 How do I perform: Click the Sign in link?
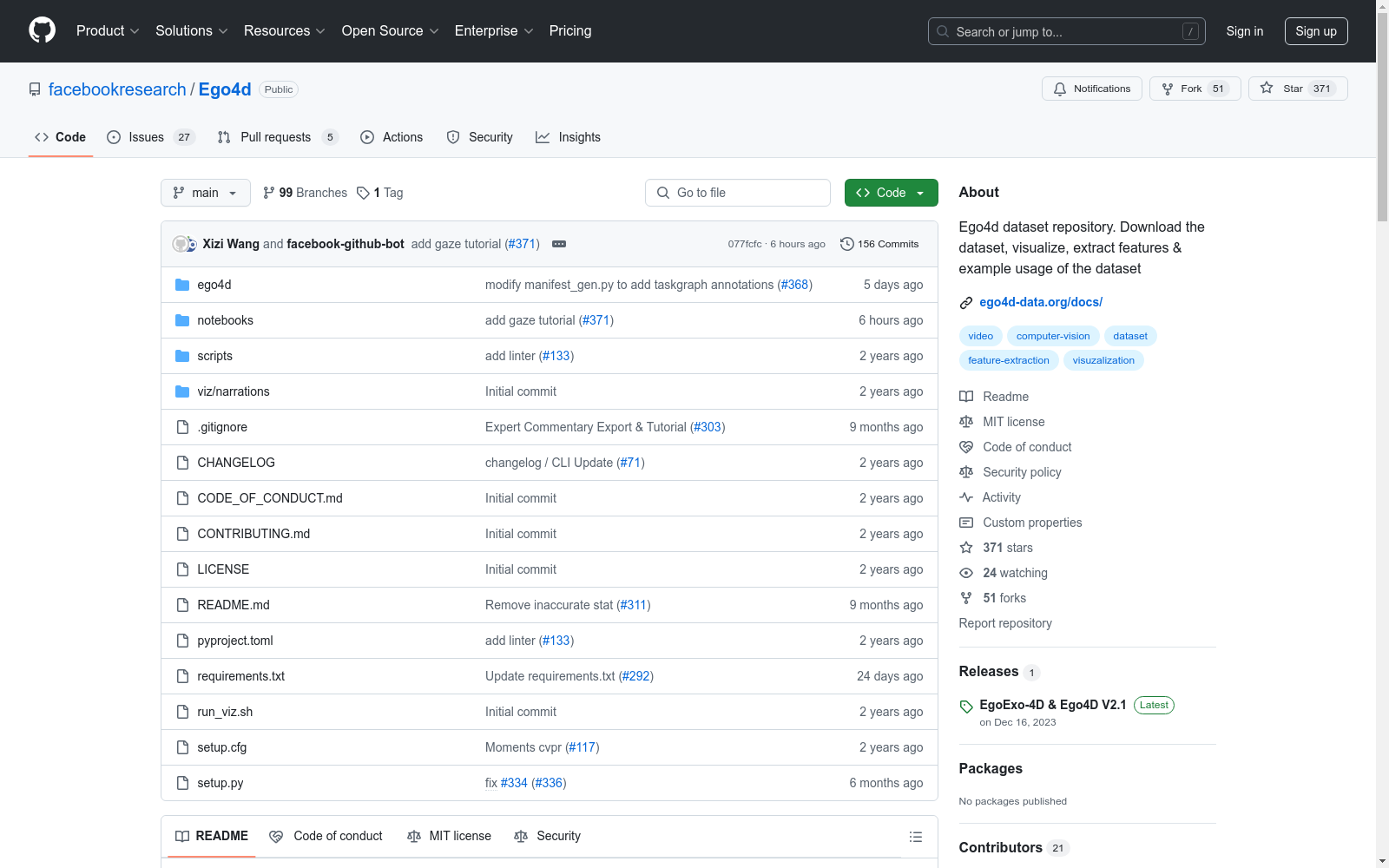point(1245,31)
